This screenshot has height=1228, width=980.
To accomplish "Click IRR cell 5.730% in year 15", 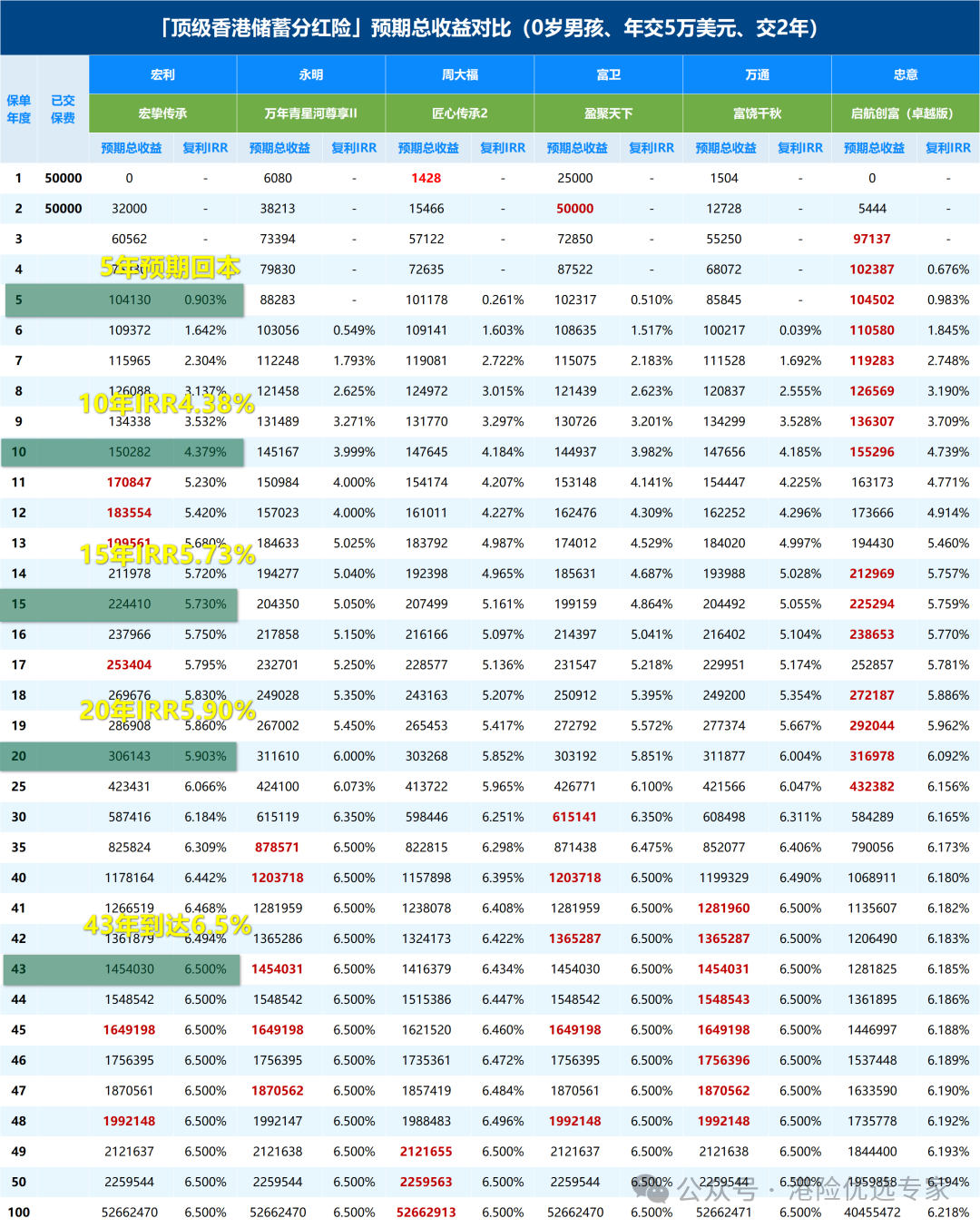I will click(206, 604).
